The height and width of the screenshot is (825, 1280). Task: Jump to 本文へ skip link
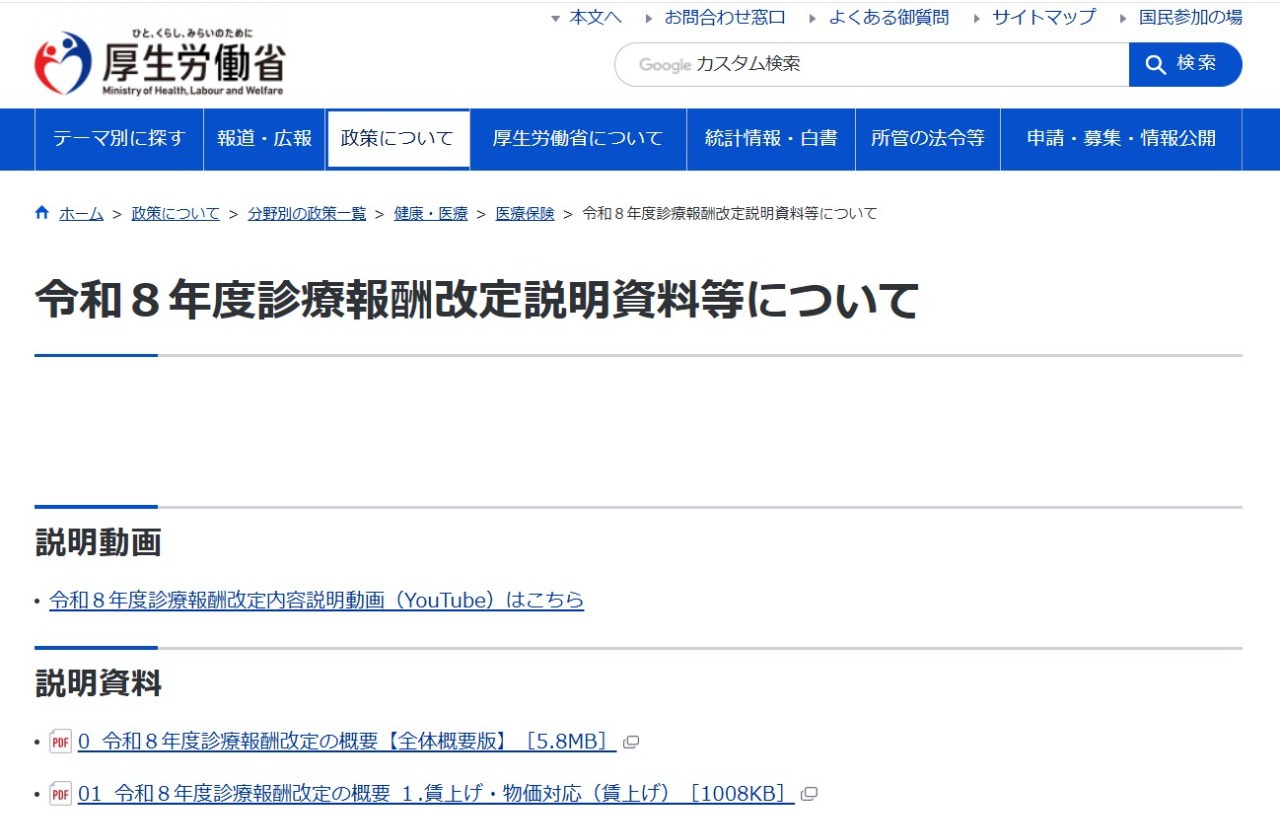[x=595, y=17]
